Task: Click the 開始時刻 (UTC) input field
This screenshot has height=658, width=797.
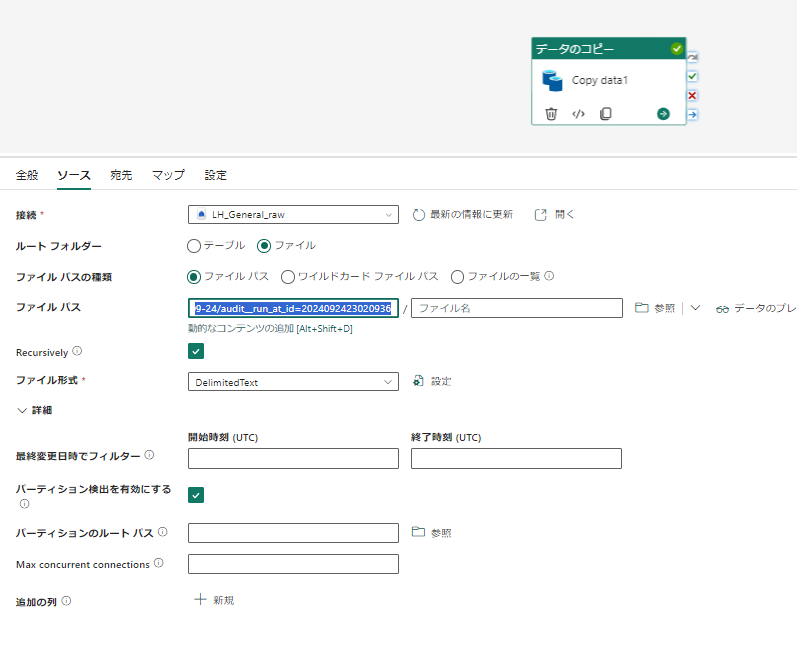Action: point(293,458)
